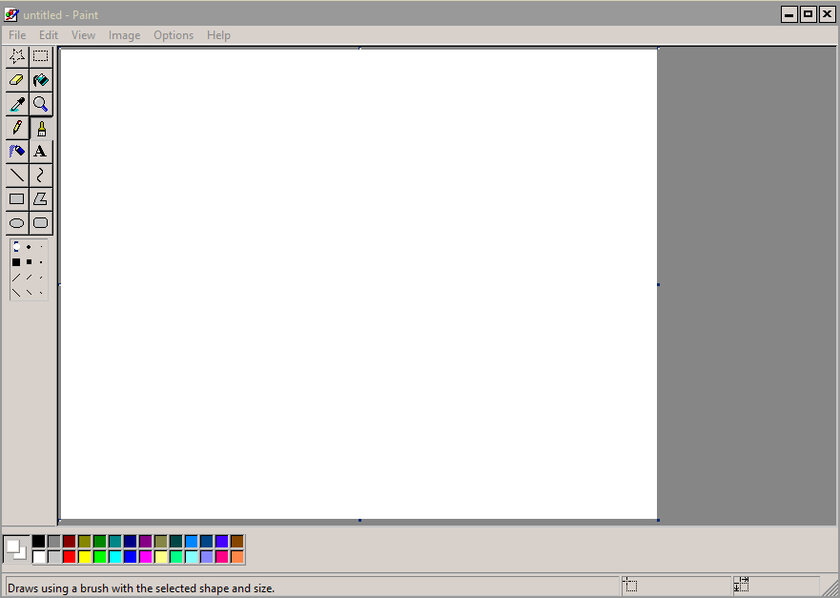Choose the medium backslash brush shape

click(x=29, y=293)
